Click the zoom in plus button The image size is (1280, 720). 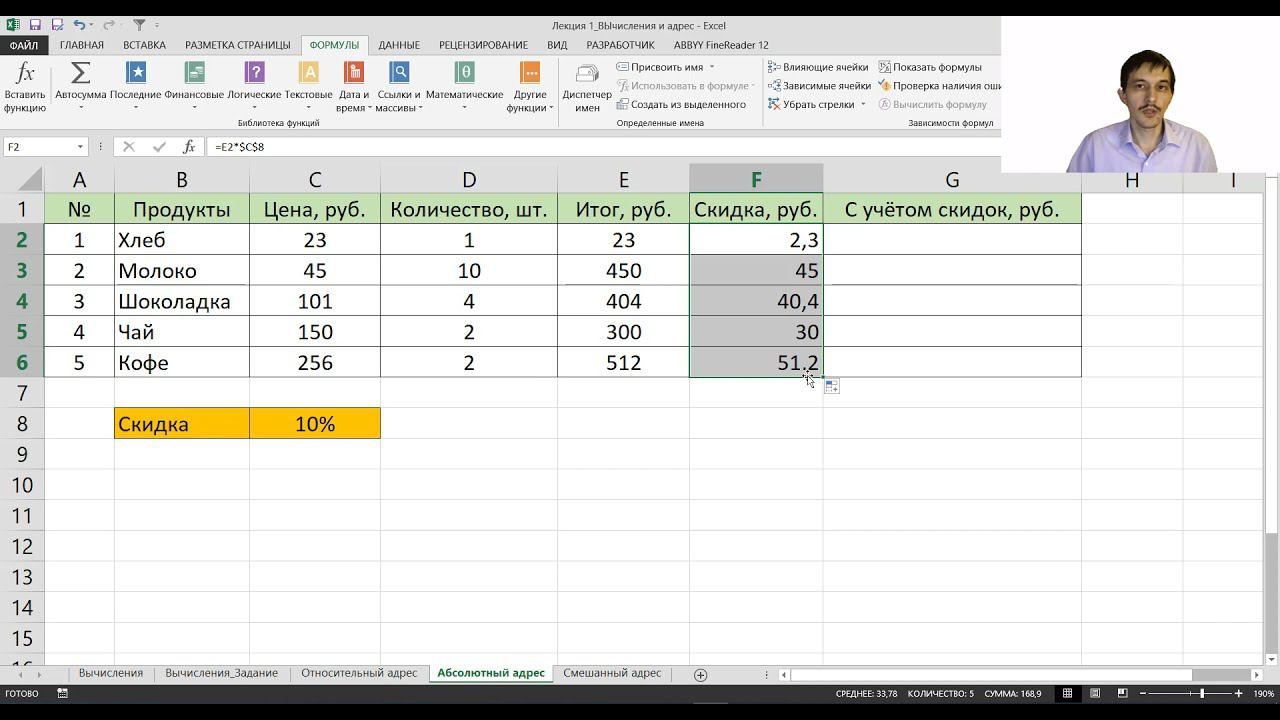(x=1239, y=693)
